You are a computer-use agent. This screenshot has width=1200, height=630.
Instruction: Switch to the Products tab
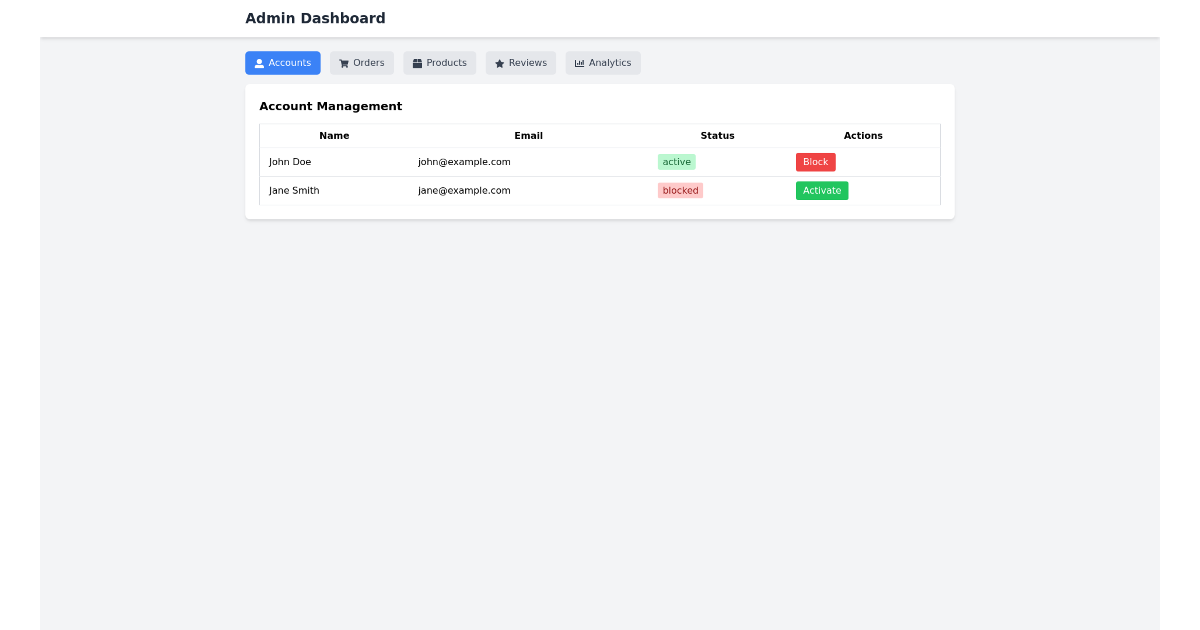pos(439,62)
